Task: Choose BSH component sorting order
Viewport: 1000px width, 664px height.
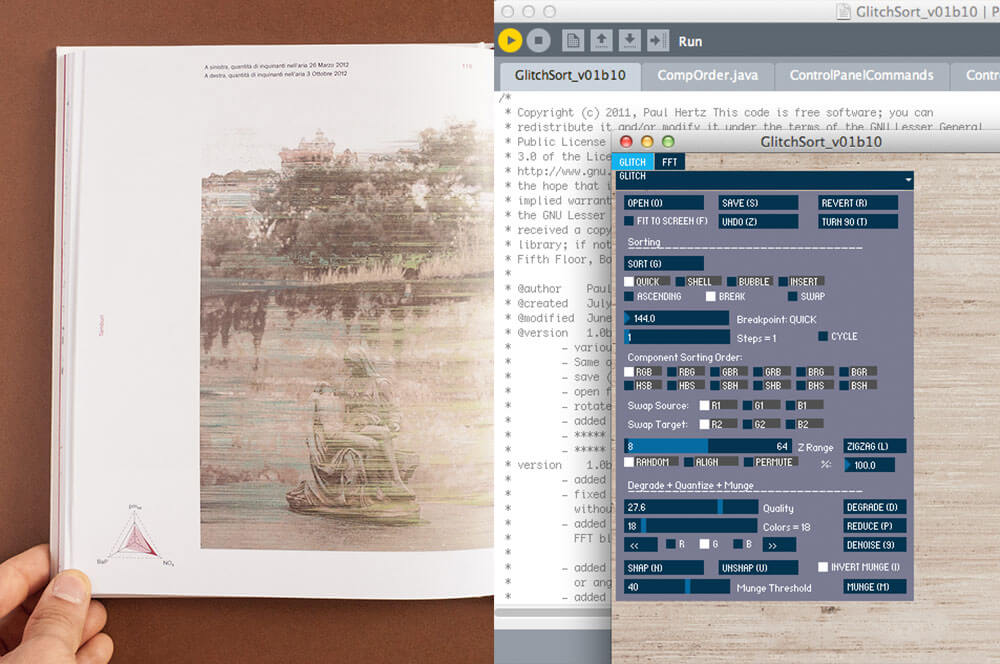Action: [x=844, y=386]
